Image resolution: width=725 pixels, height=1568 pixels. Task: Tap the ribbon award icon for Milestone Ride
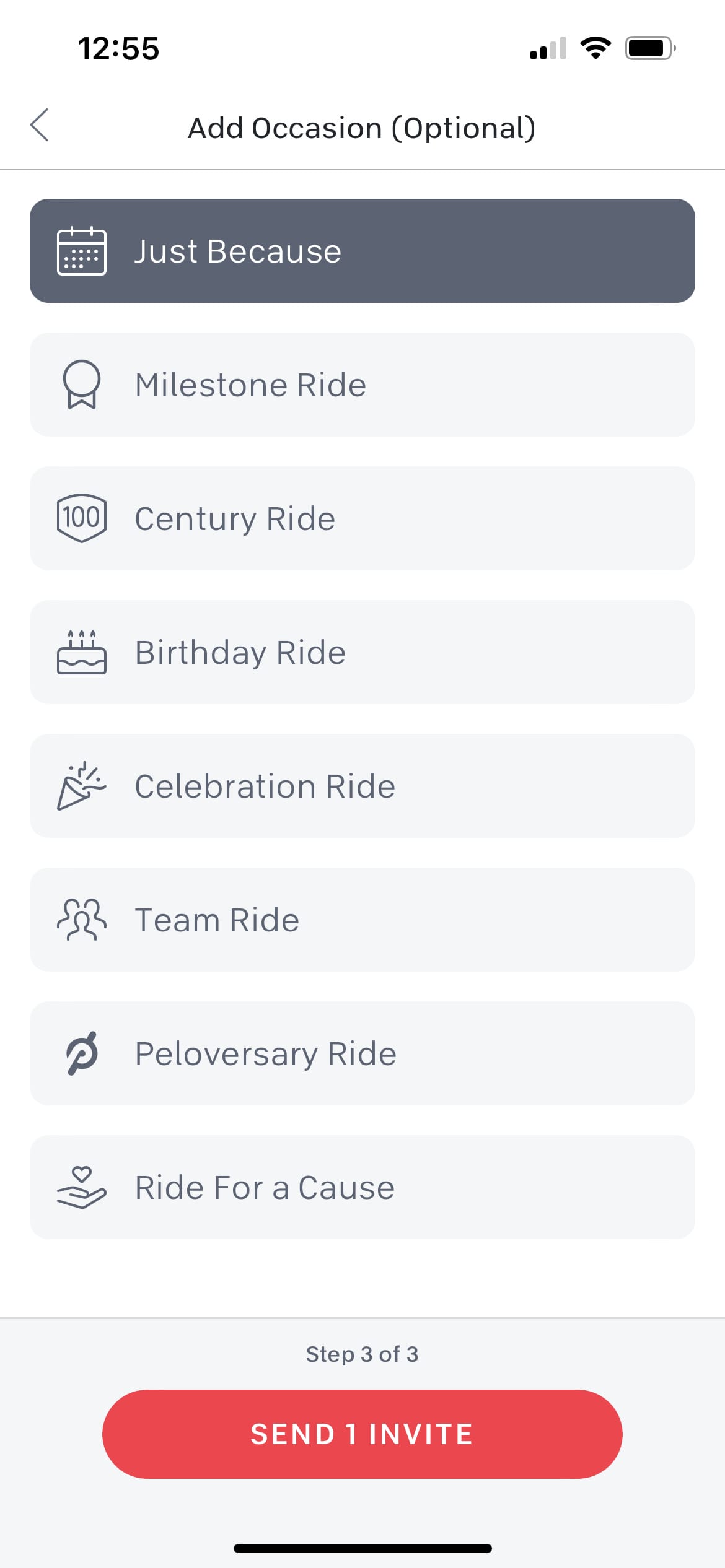(81, 385)
